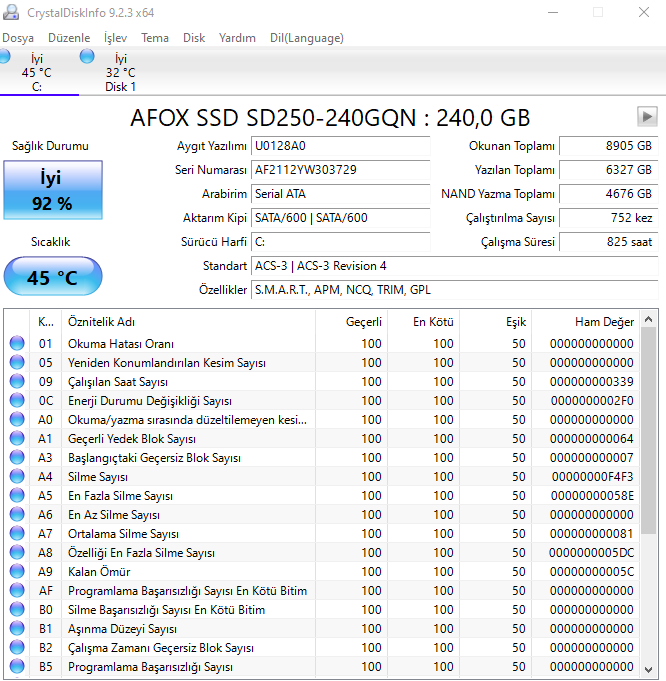Click the serial number field AF2112YW303729
Image resolution: width=666 pixels, height=681 pixels.
[x=341, y=170]
